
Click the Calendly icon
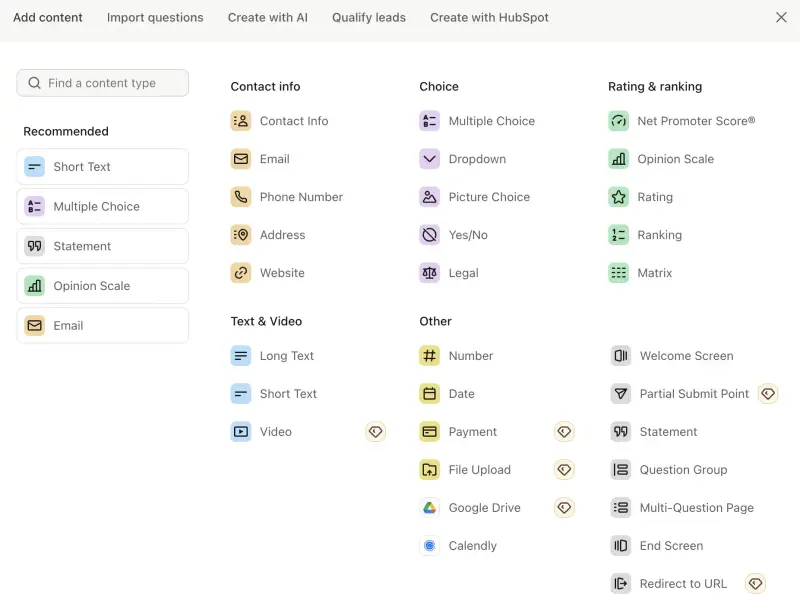430,546
